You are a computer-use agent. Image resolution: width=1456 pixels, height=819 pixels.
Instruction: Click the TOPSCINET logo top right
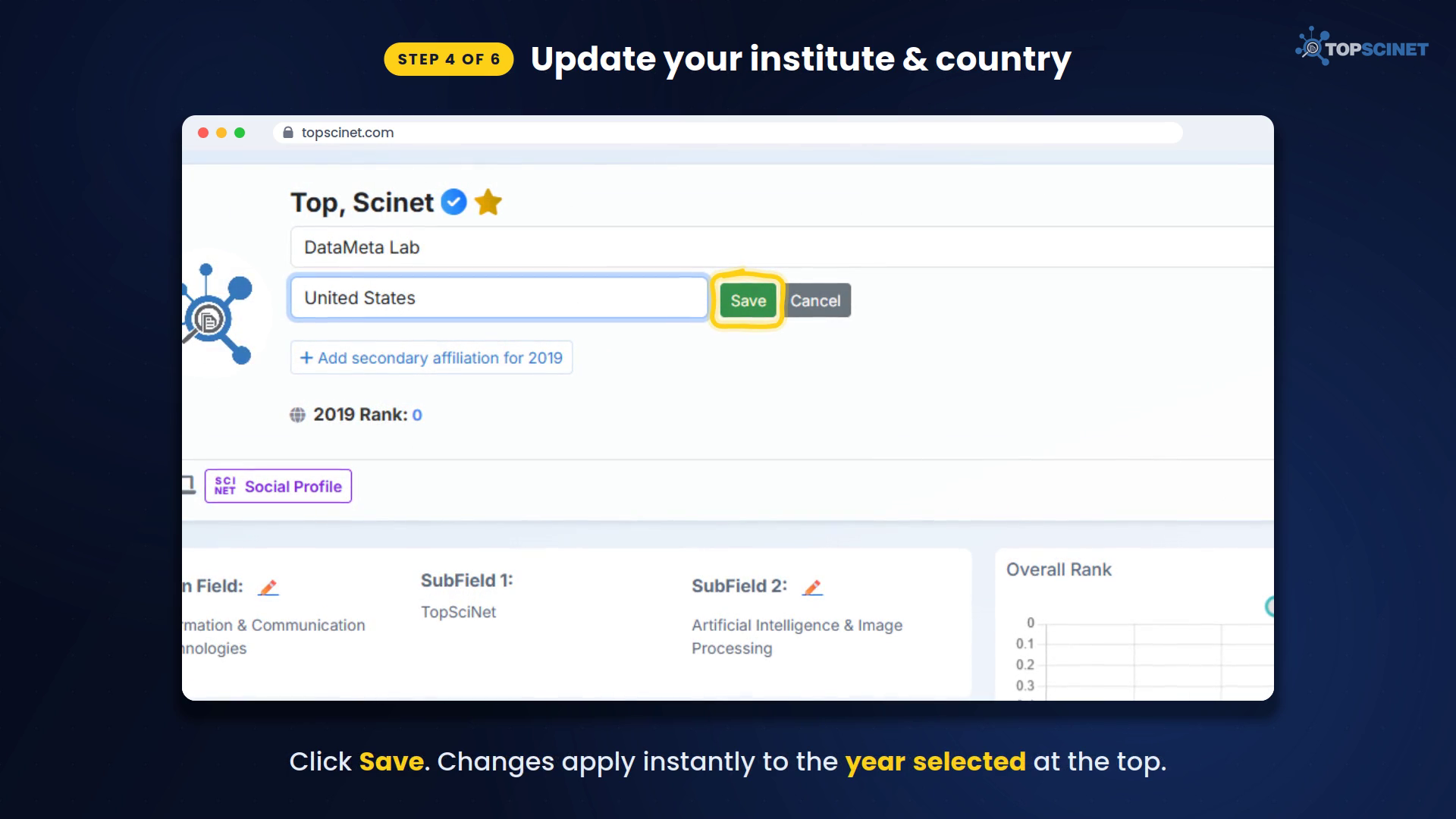click(x=1362, y=47)
